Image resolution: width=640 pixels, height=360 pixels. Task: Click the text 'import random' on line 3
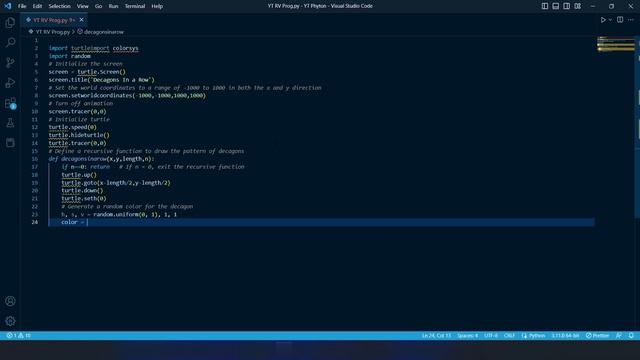[x=69, y=56]
